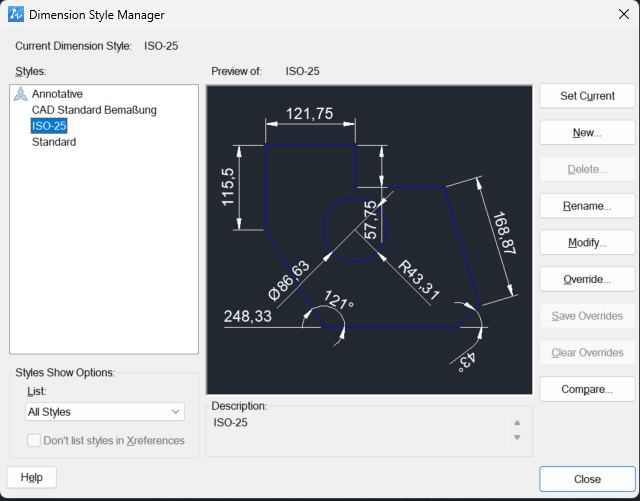Click the Ø86,63 diameter dimension text

(289, 281)
